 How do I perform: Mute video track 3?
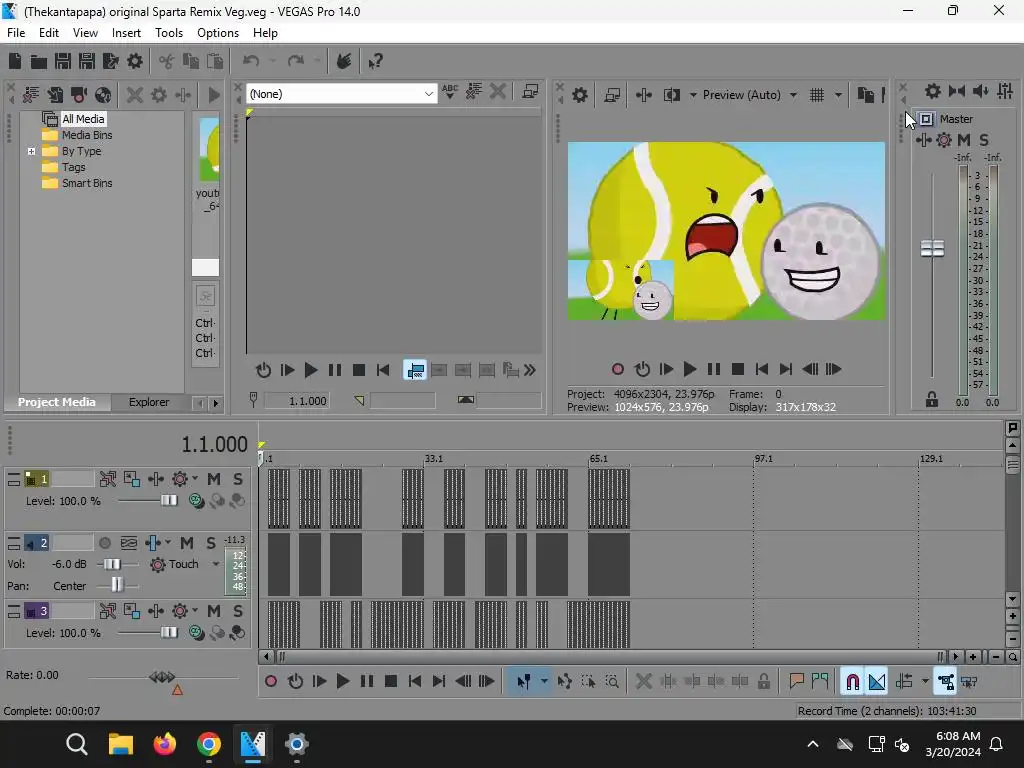point(214,611)
